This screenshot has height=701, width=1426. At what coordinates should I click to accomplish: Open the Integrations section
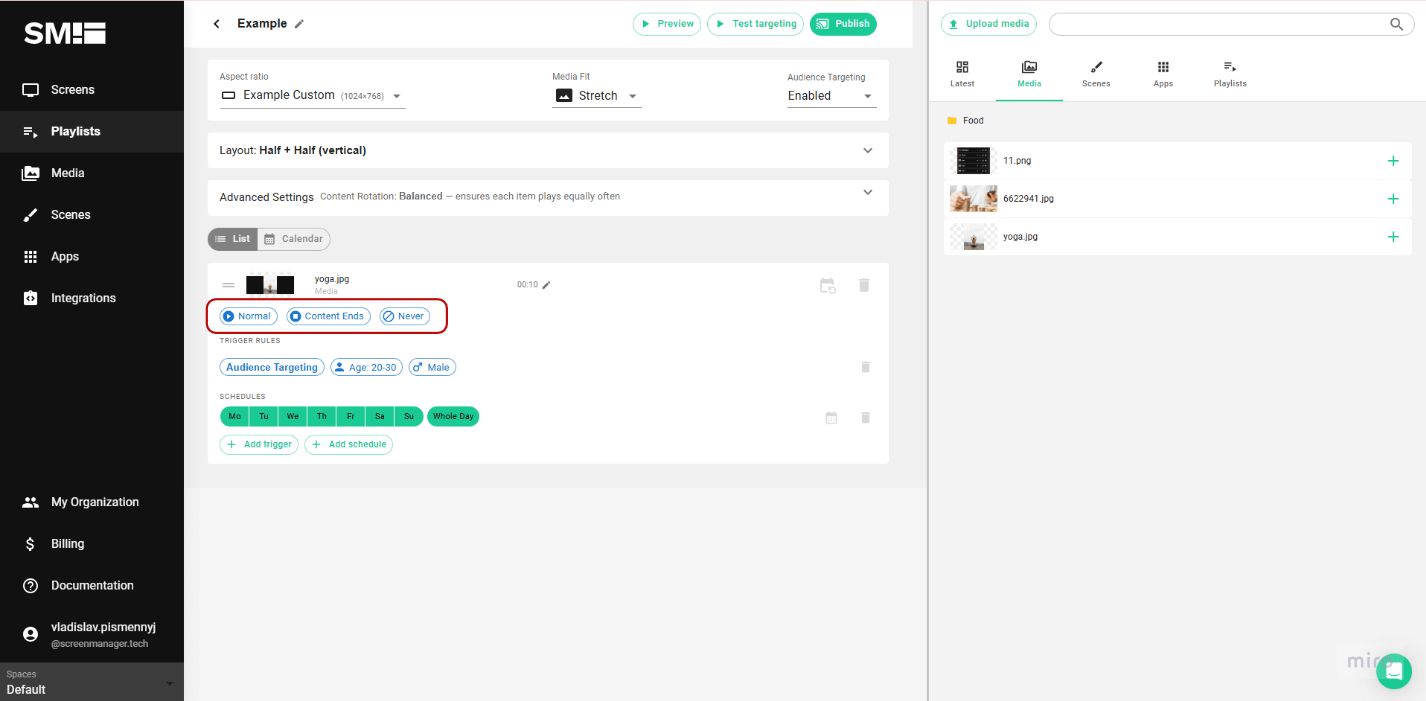click(82, 297)
